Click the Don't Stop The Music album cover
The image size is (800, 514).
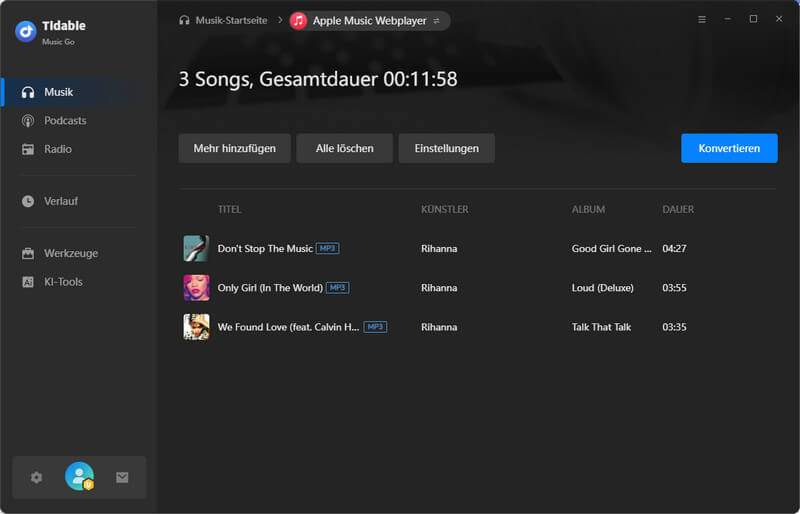196,249
